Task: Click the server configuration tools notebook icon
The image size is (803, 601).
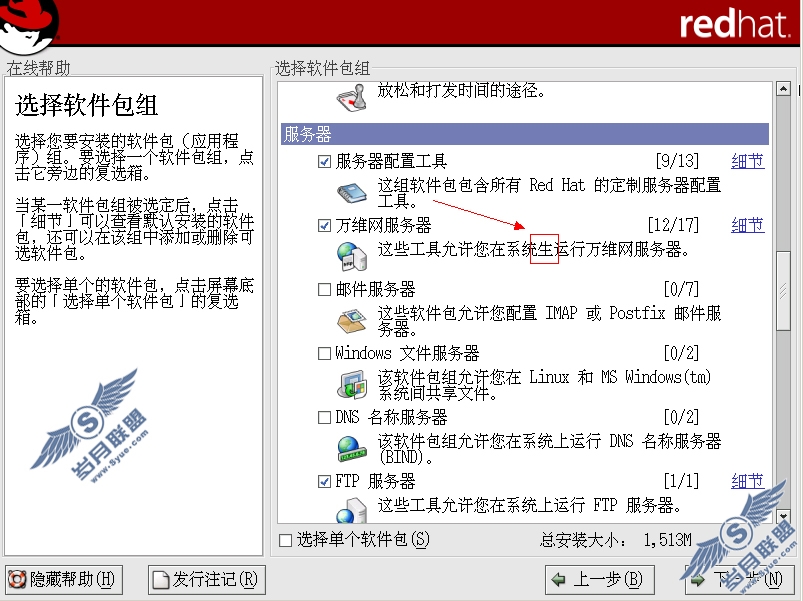Action: tap(351, 193)
